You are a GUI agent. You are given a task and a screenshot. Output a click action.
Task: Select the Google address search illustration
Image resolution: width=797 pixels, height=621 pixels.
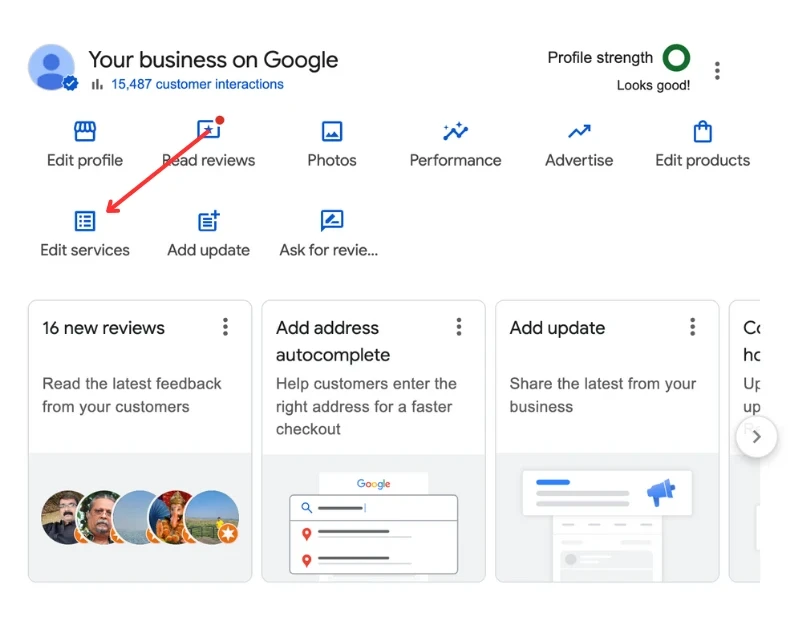(x=374, y=525)
